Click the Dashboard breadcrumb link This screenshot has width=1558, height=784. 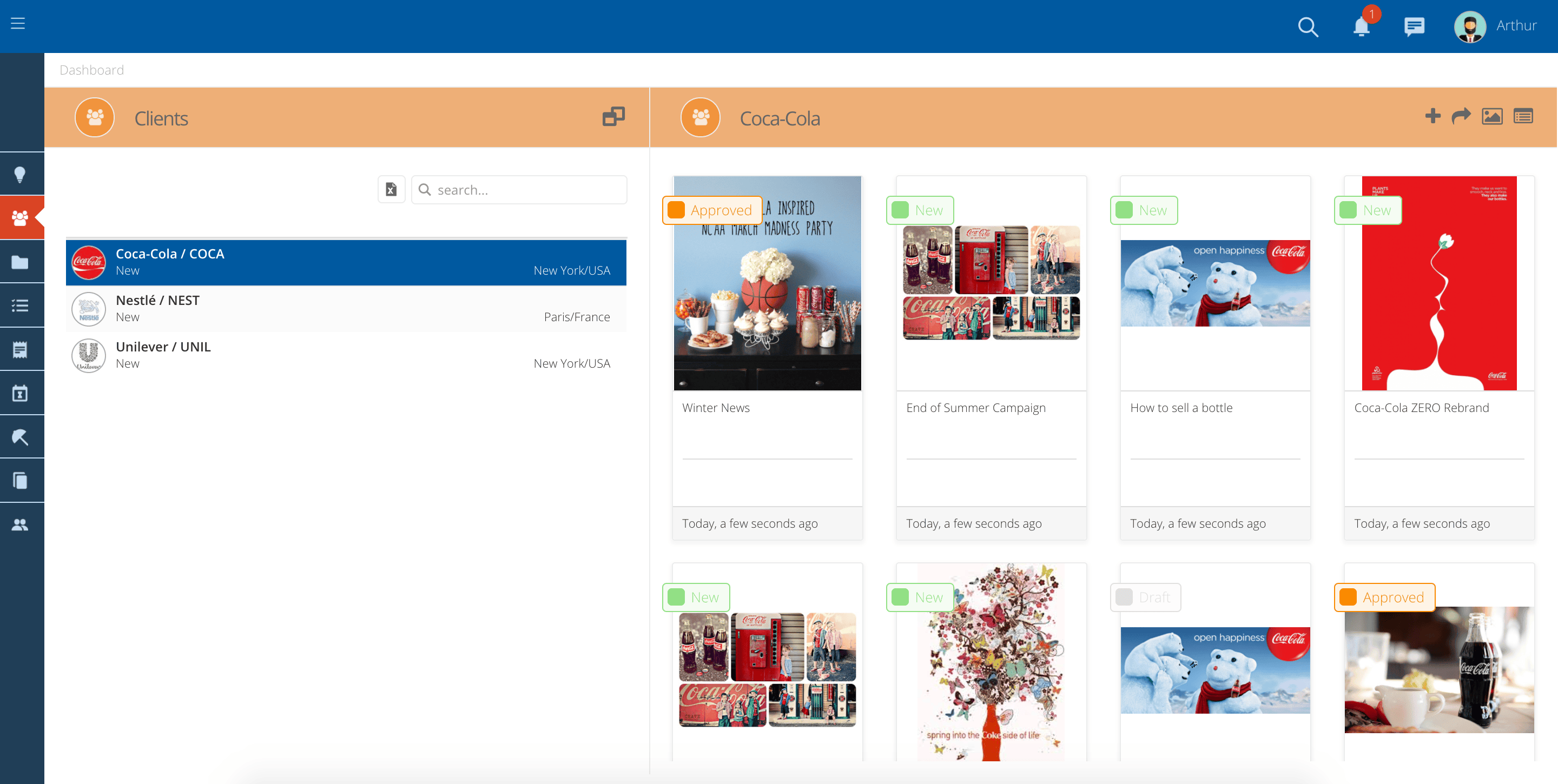coord(92,70)
